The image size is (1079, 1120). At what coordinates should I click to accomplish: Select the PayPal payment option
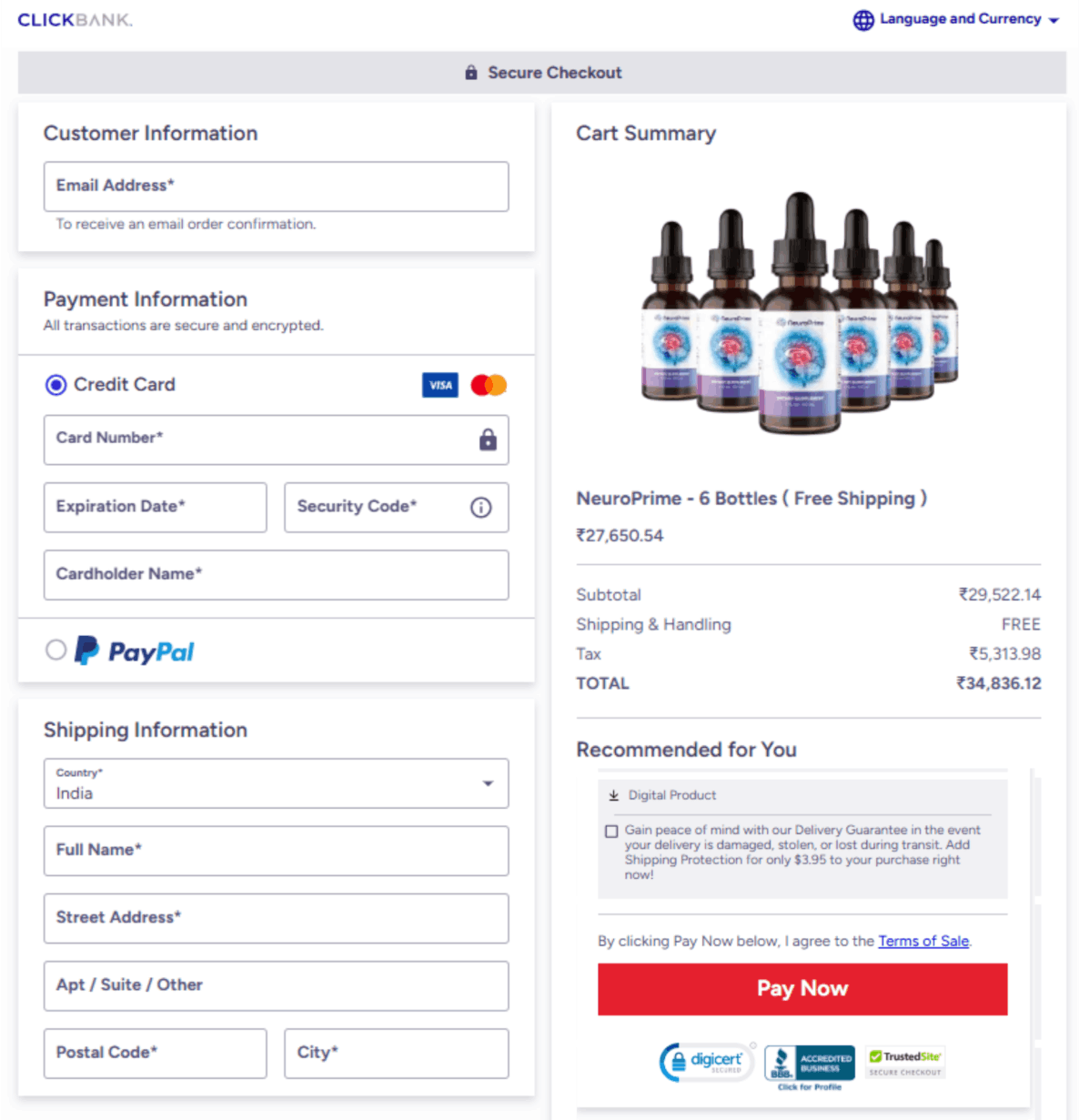click(55, 650)
